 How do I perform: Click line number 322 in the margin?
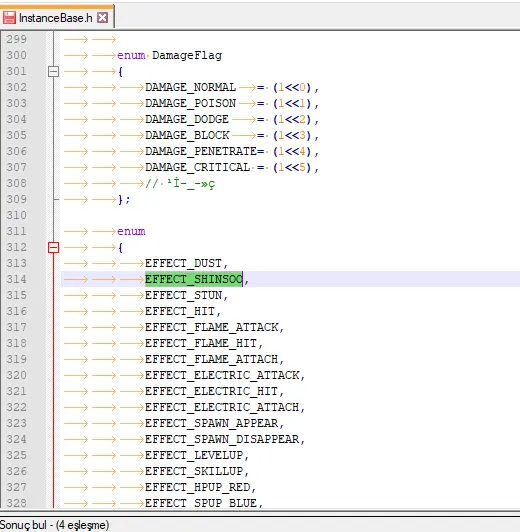[16, 407]
